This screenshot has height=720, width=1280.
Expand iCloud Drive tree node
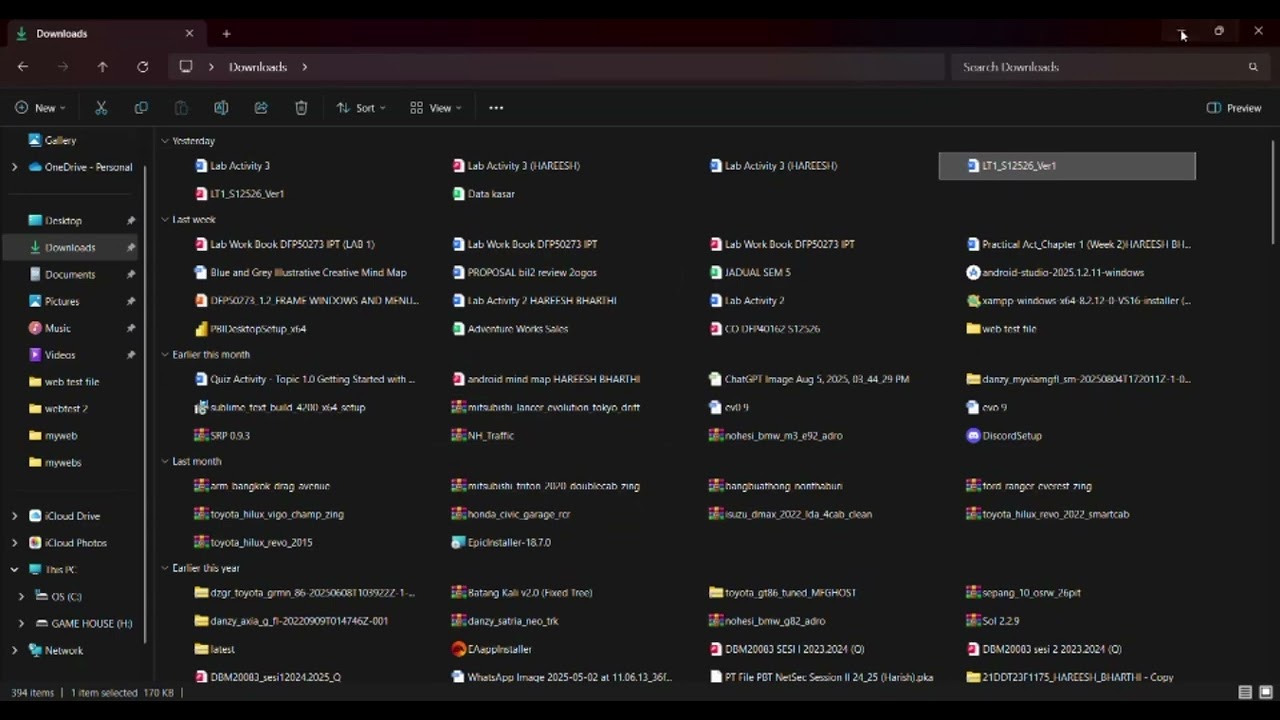tap(14, 516)
